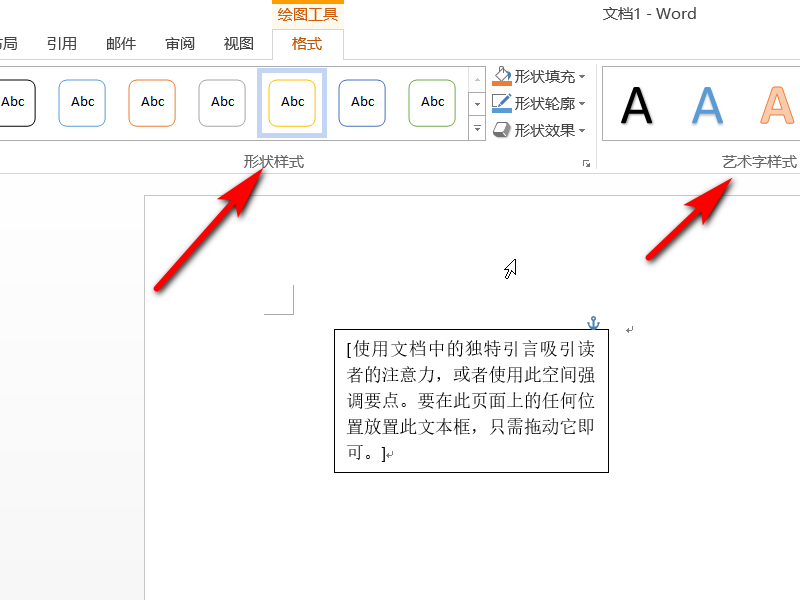The width and height of the screenshot is (800, 600).
Task: Click the up arrow of the shape styles gallery
Action: pos(477,80)
